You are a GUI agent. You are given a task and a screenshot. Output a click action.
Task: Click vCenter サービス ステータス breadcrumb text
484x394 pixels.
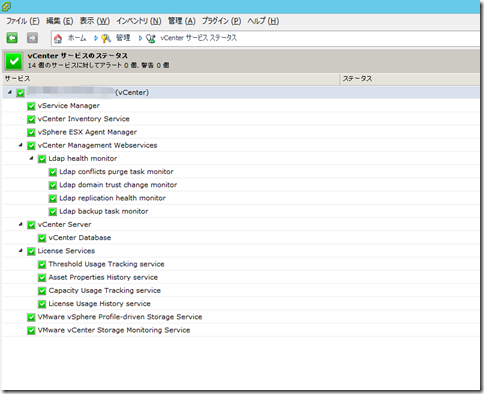pos(199,38)
